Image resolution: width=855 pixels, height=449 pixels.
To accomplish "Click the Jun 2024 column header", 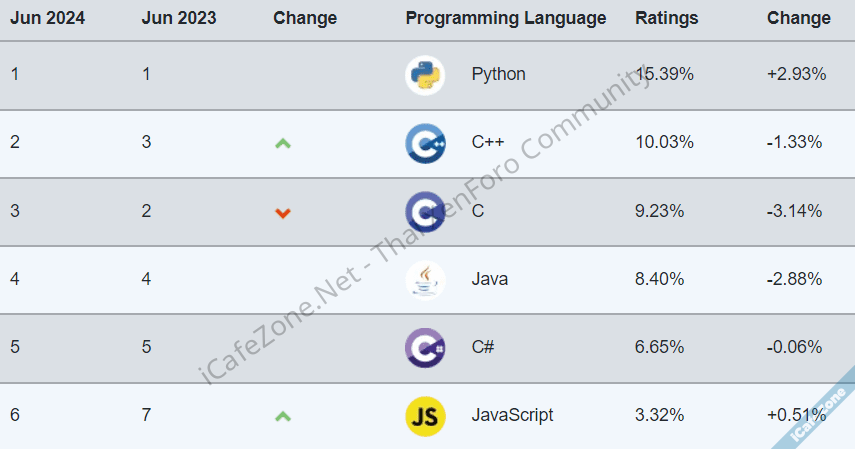I will (45, 18).
